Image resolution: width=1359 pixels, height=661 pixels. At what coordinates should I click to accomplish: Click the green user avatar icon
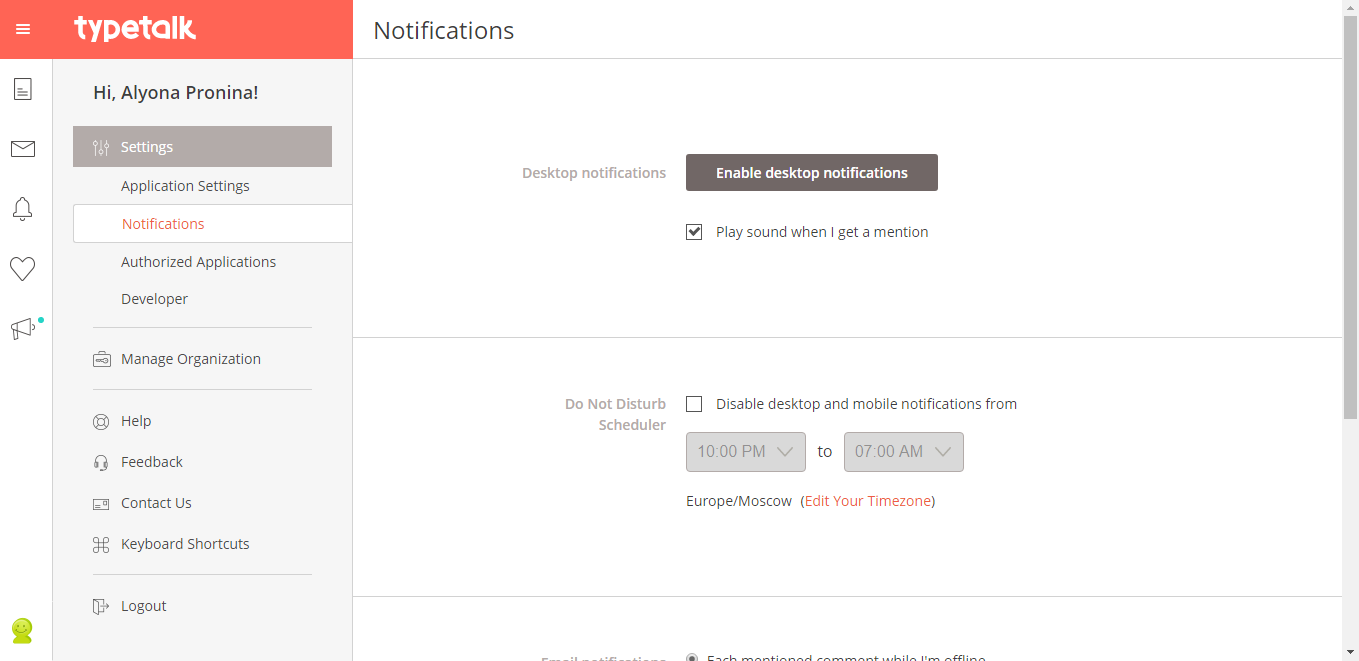(x=22, y=630)
